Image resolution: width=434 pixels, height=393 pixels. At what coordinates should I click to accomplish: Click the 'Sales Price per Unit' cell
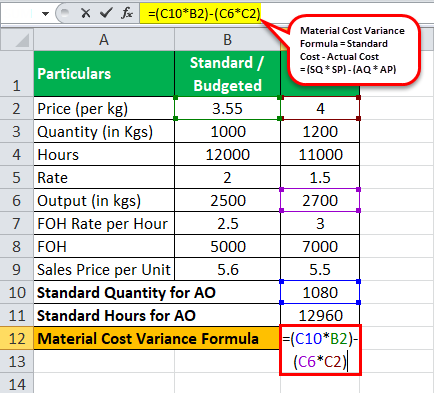click(104, 270)
